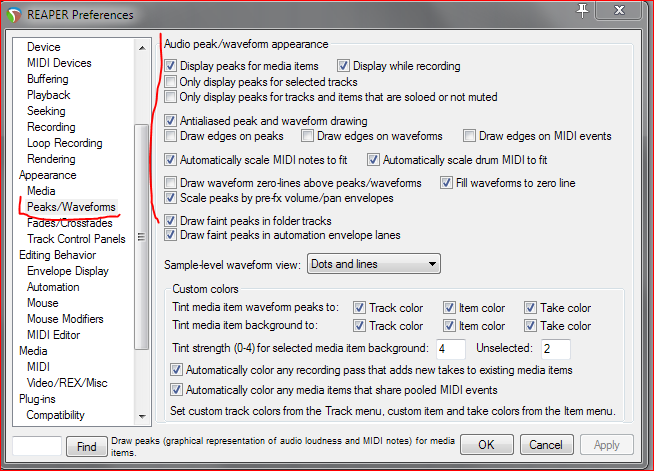Enable Draw edges on MIDI events
This screenshot has width=654, height=471.
(469, 136)
